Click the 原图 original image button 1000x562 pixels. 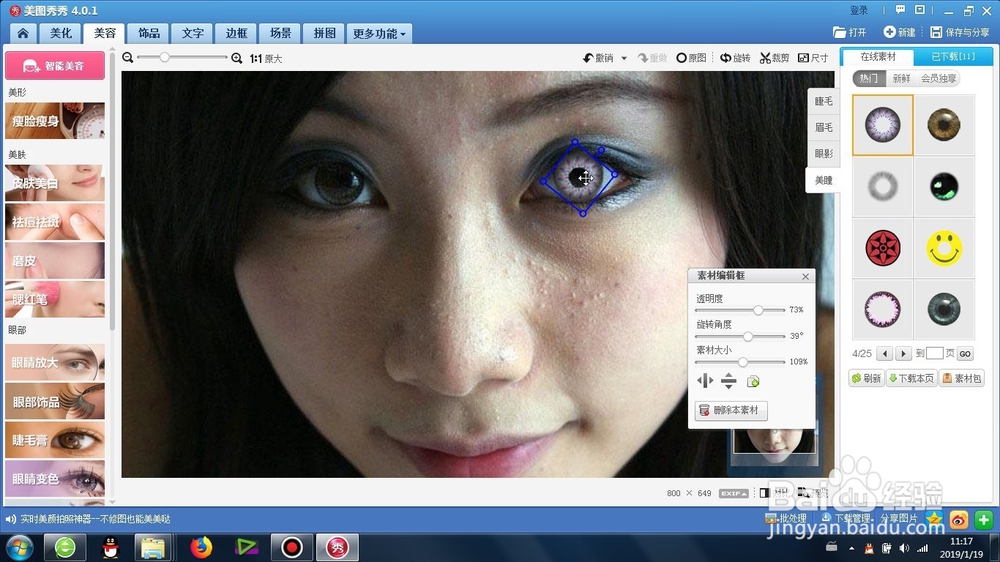pos(691,58)
